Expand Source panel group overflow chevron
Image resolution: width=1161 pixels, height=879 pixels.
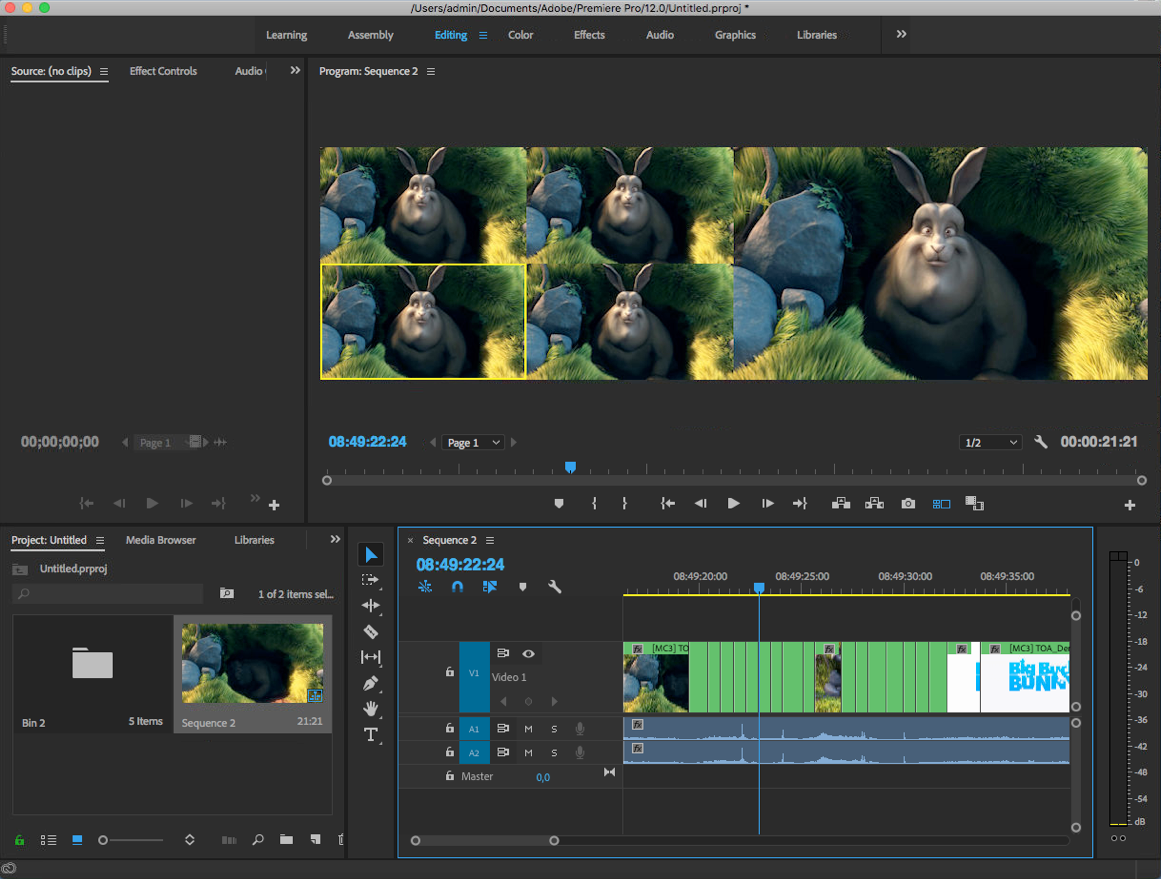pyautogui.click(x=295, y=70)
